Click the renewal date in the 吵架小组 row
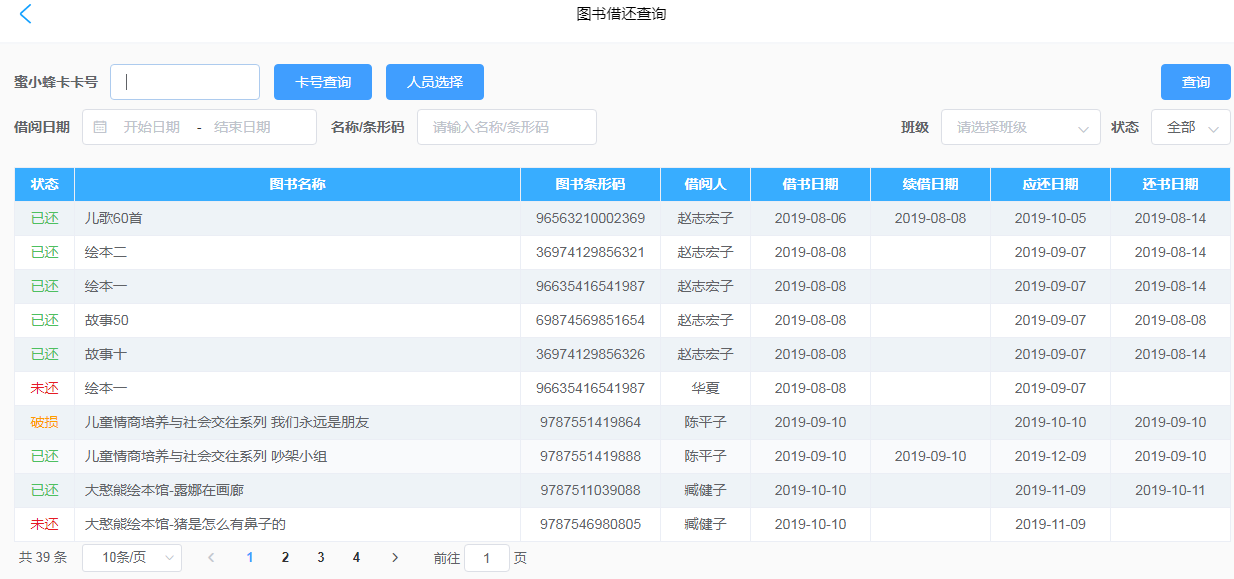 click(931, 456)
